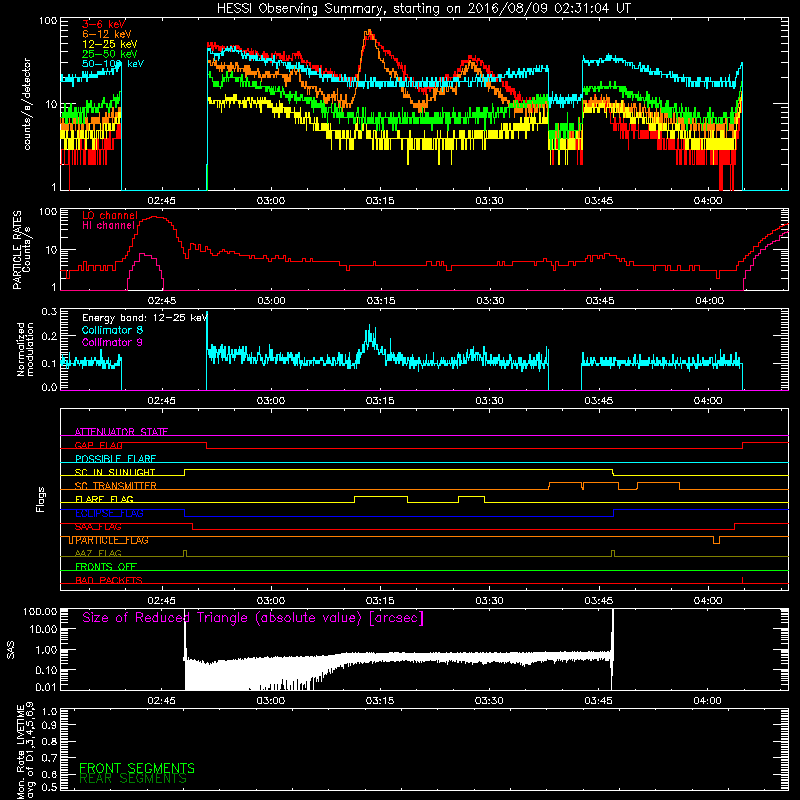The height and width of the screenshot is (800, 800).
Task: Click the 0.9 tick of livetime panel
Action: point(49,726)
